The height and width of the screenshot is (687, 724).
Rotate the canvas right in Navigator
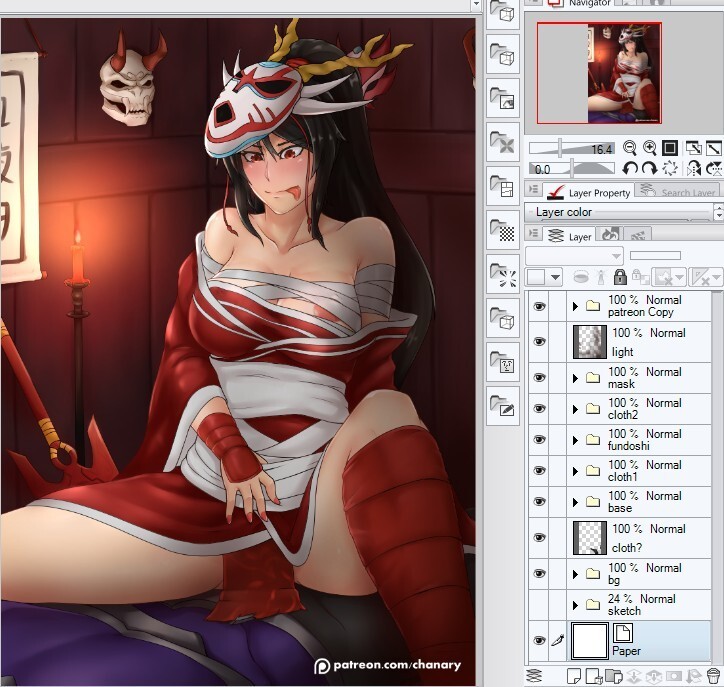649,168
